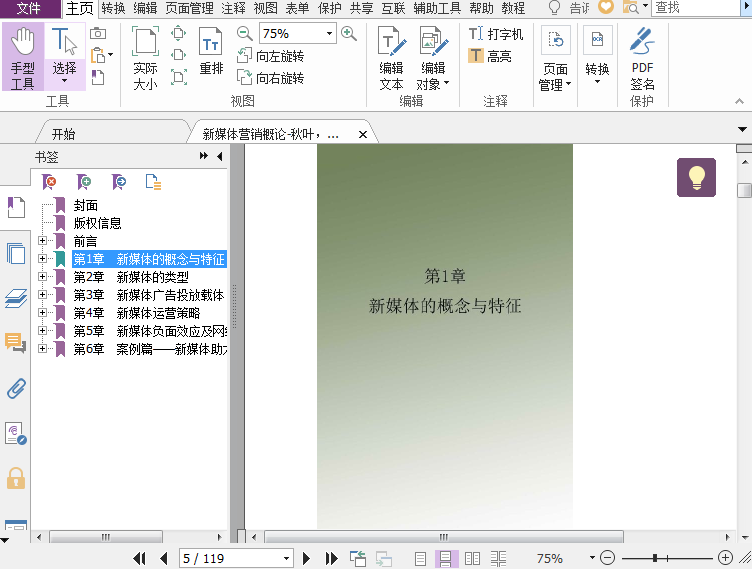
Task: Open the Comments sidebar icon
Action: (16, 343)
